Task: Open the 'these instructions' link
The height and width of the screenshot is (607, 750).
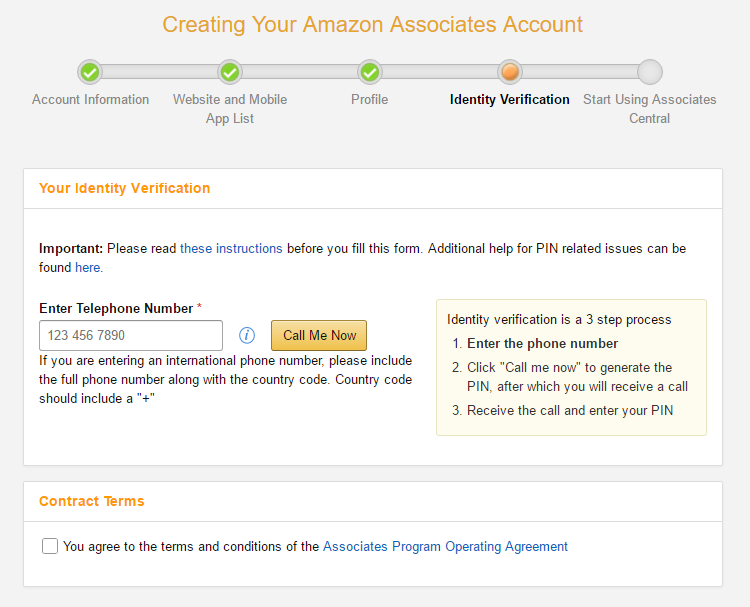Action: pos(231,248)
